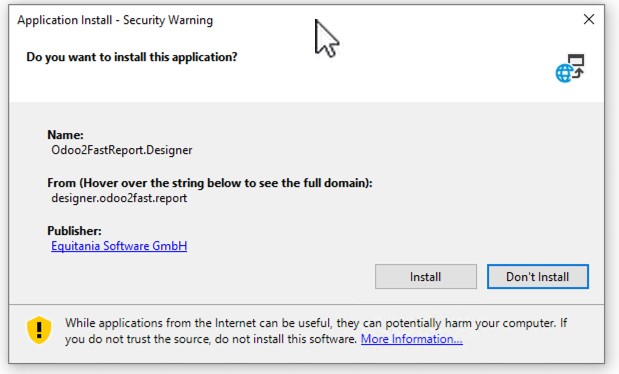Click the Name: label
This screenshot has width=619, height=374.
tap(66, 135)
